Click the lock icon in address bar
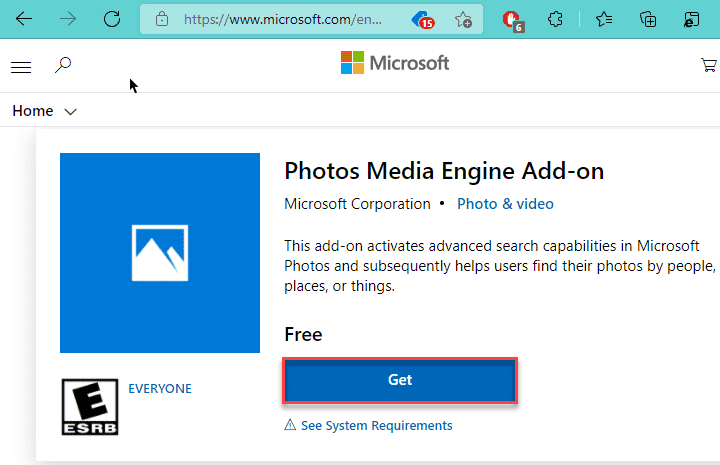 click(160, 19)
